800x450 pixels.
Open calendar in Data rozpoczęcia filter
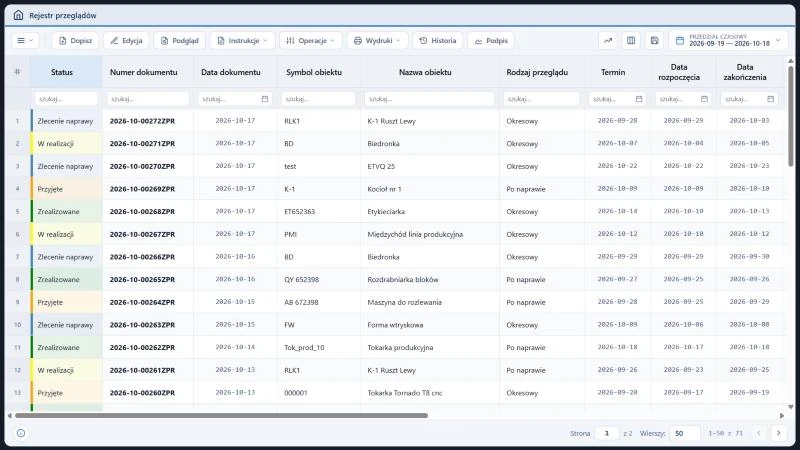coord(704,99)
